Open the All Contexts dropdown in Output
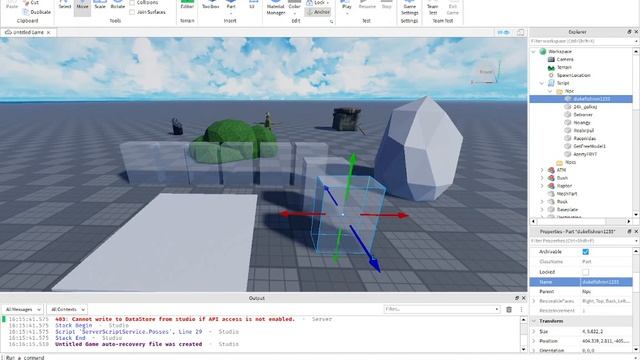640x360 pixels. coord(67,309)
